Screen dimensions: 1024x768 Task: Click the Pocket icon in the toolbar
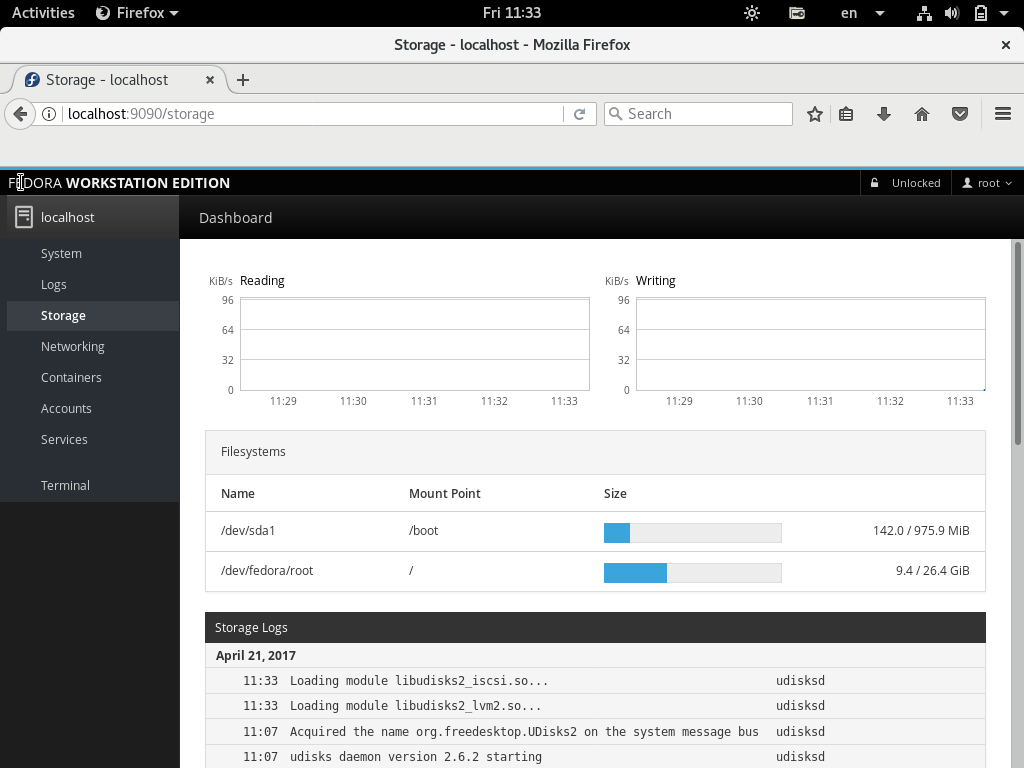(959, 114)
